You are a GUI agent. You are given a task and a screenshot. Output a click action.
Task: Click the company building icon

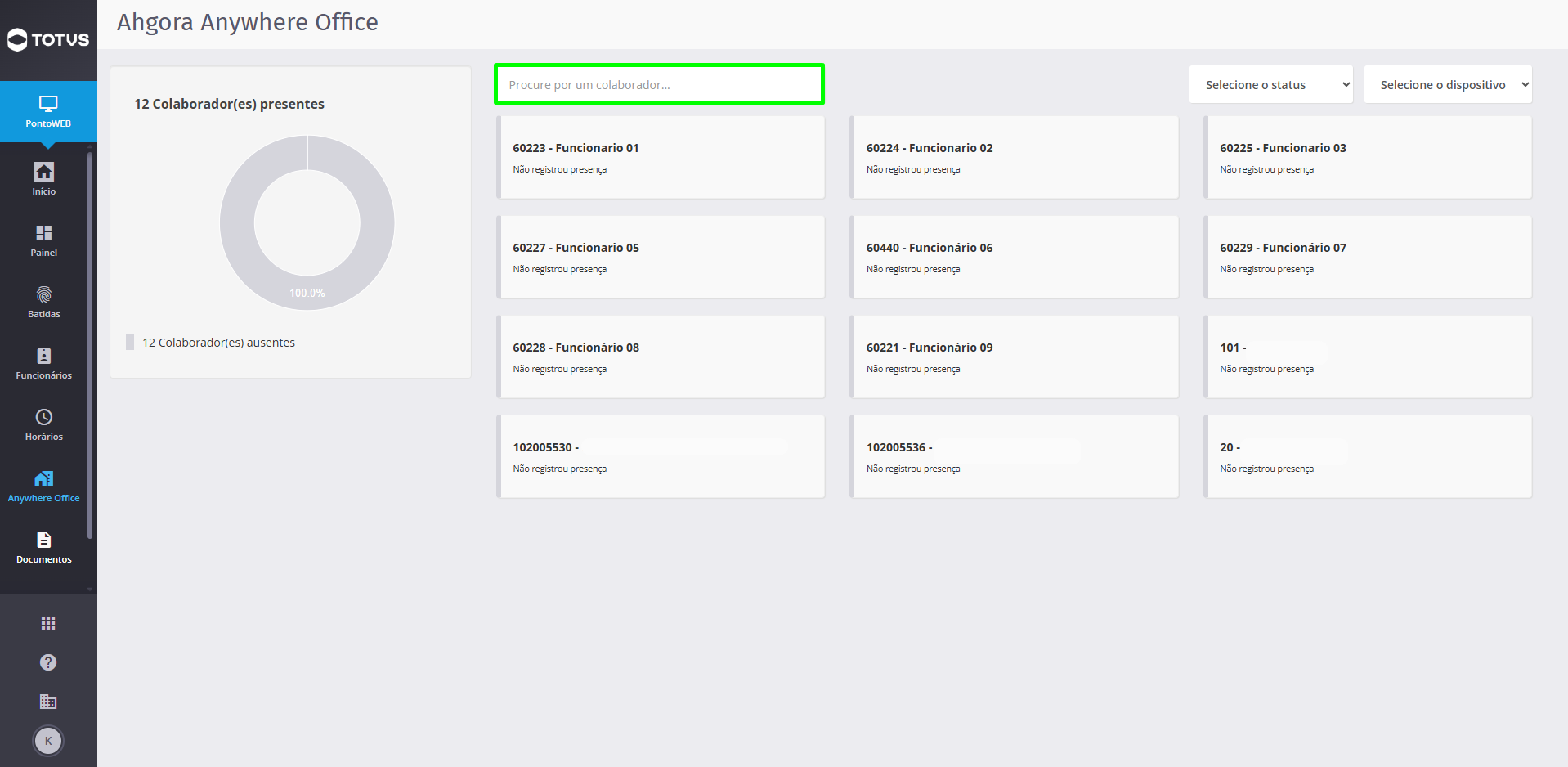coord(48,702)
